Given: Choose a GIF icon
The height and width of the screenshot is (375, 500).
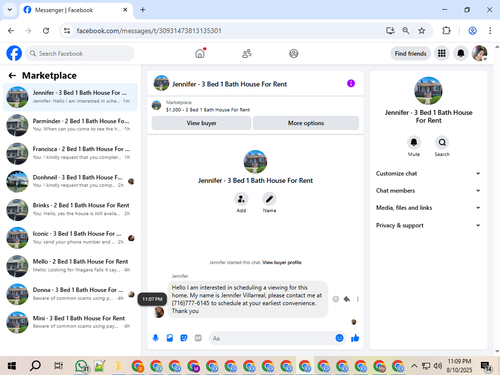Looking at the screenshot, I should (198, 338).
